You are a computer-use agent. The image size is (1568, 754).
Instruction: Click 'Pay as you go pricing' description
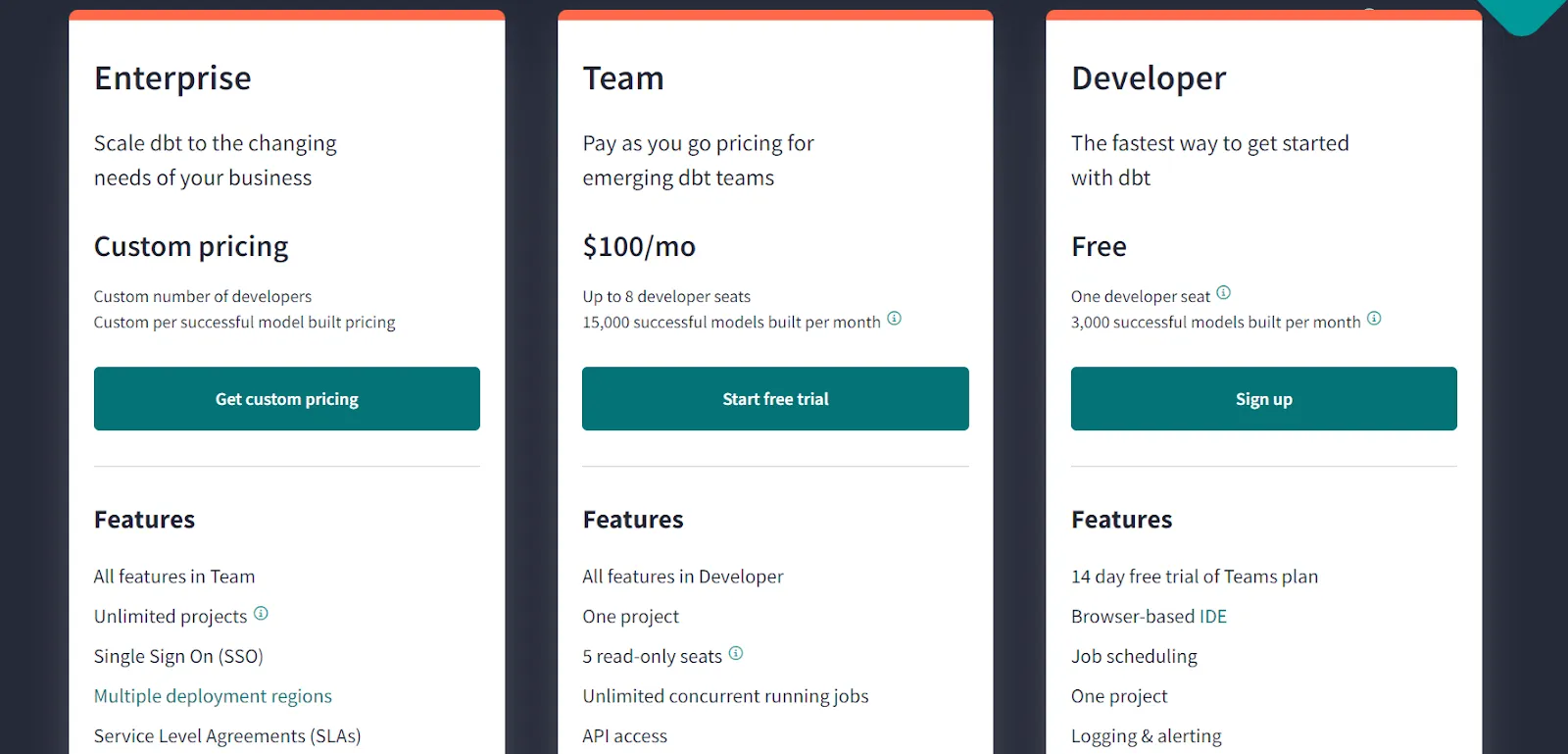(x=698, y=161)
